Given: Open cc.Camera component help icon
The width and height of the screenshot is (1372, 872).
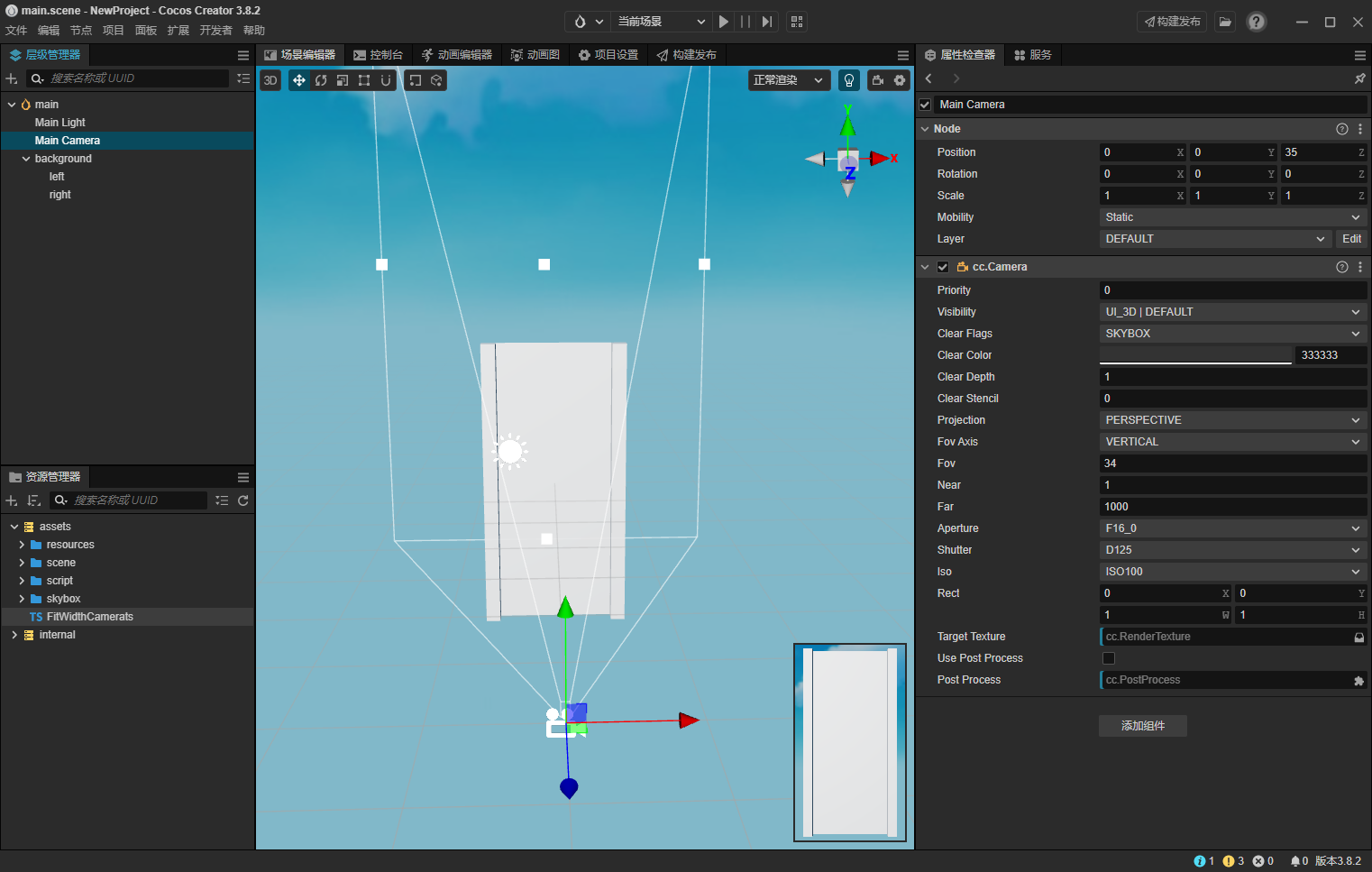Looking at the screenshot, I should 1342,267.
